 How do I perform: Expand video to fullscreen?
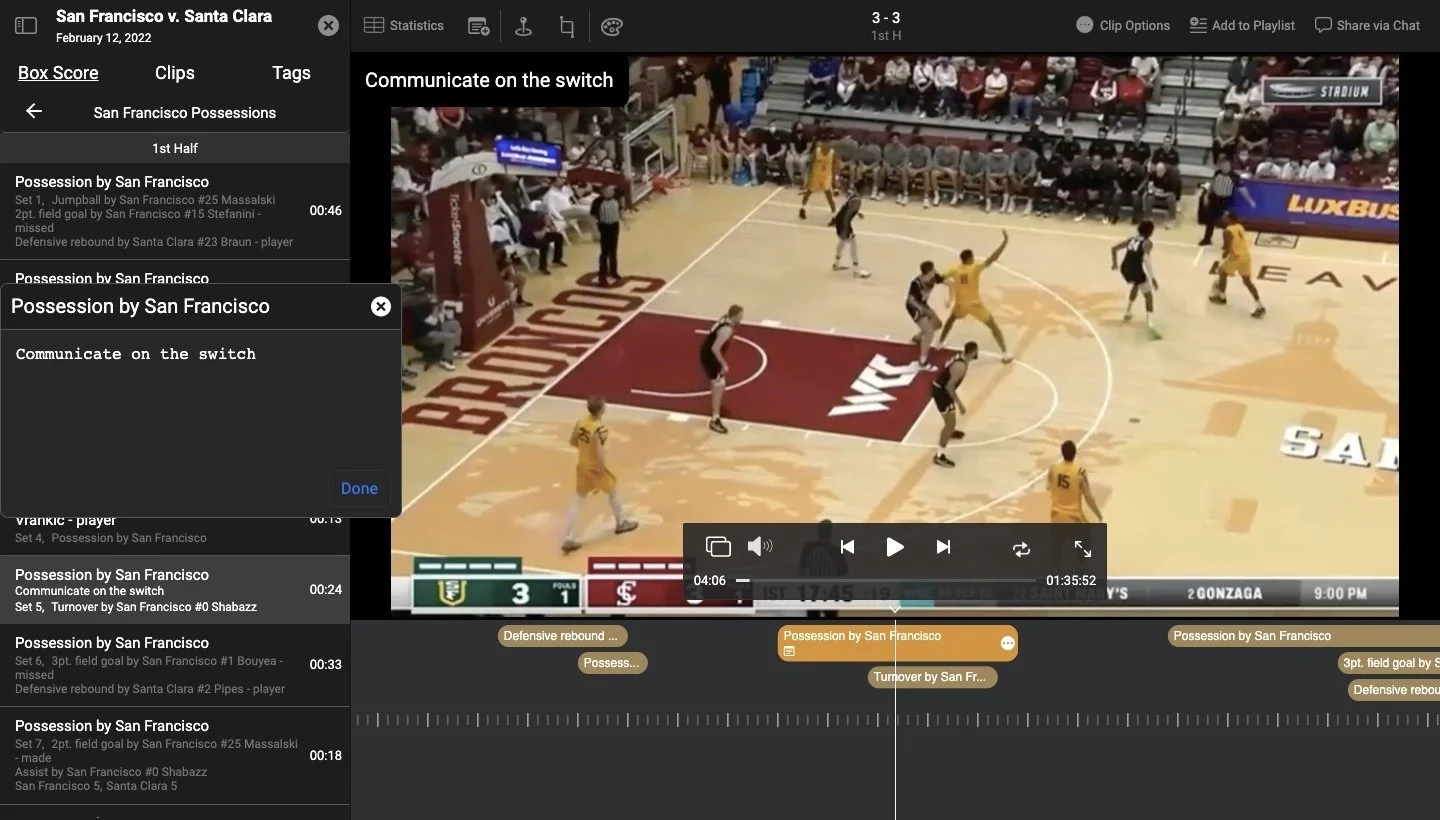pos(1083,549)
